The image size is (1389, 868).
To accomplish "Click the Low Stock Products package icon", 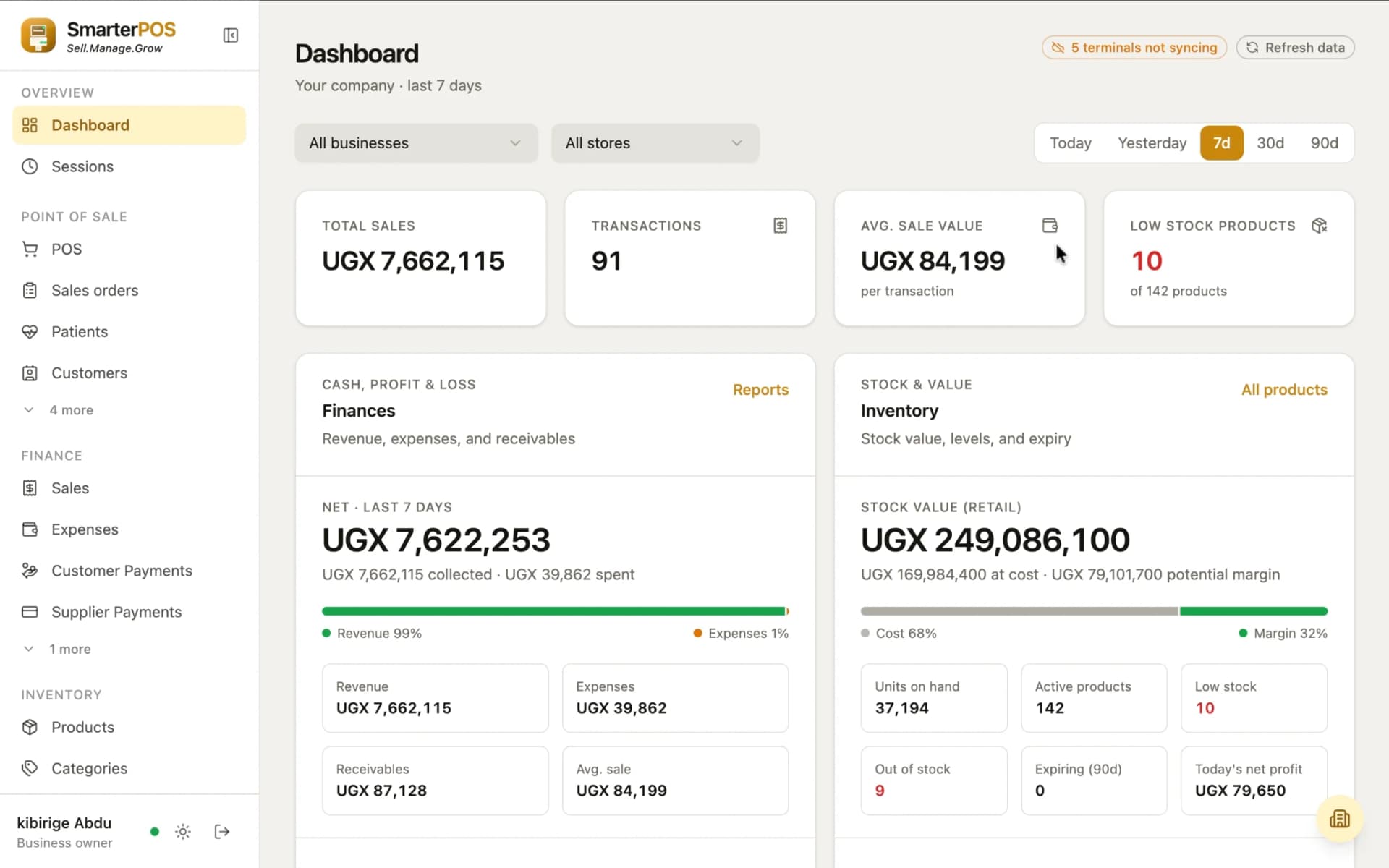I will coord(1320,226).
